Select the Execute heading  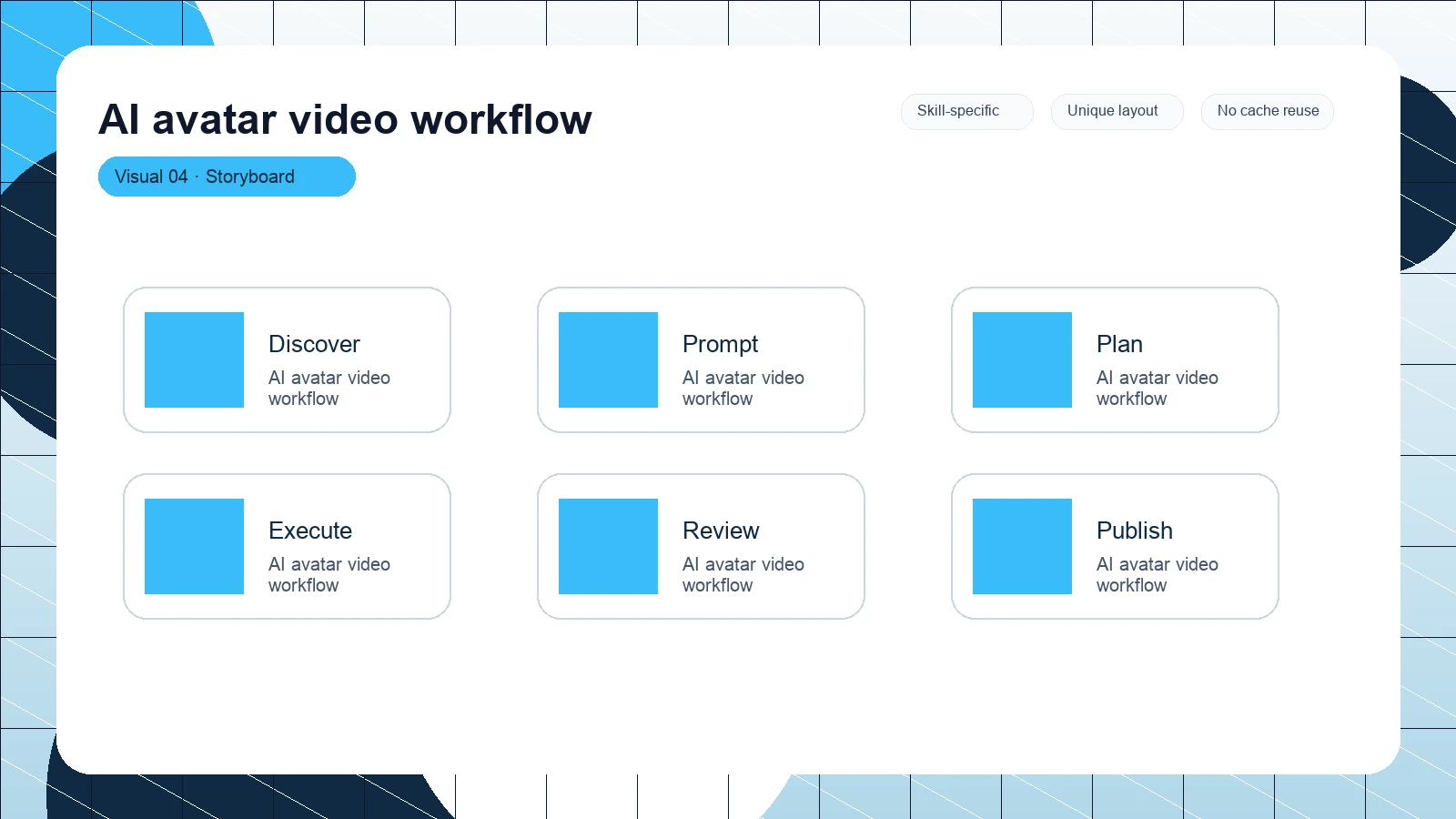[310, 531]
